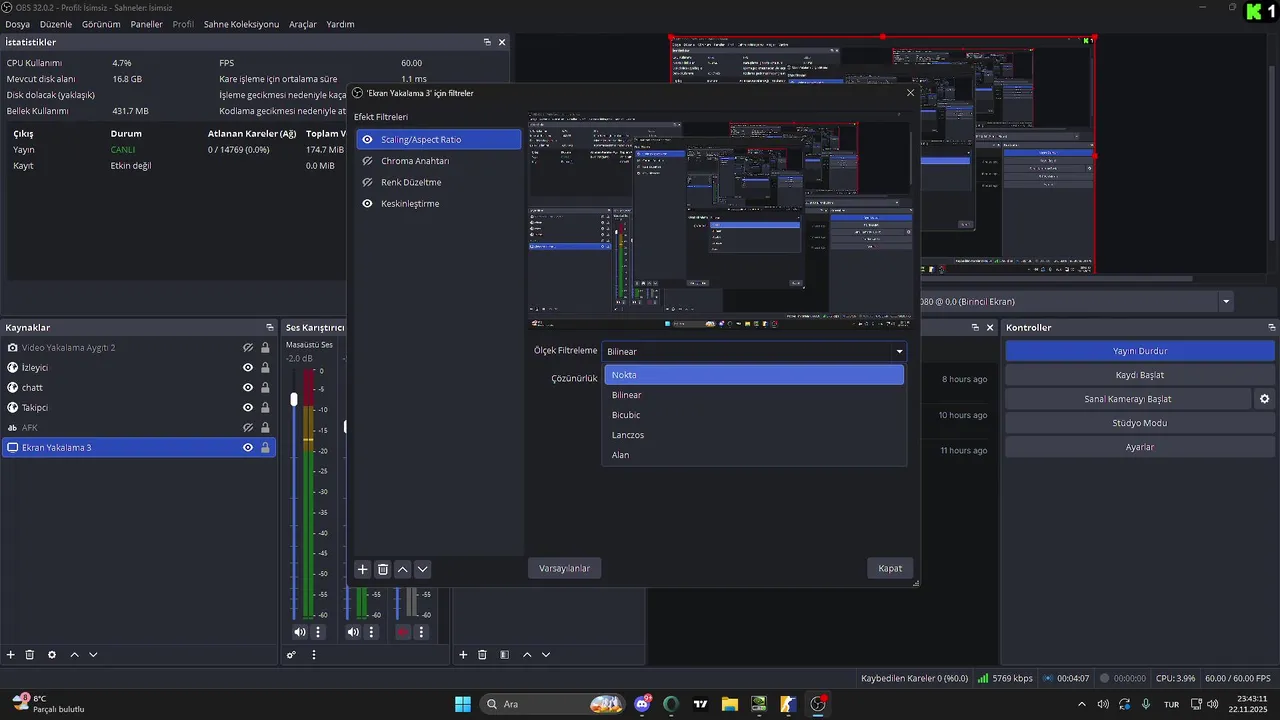Viewport: 1280px width, 720px height.
Task: Open the Paneller menu
Action: [146, 24]
